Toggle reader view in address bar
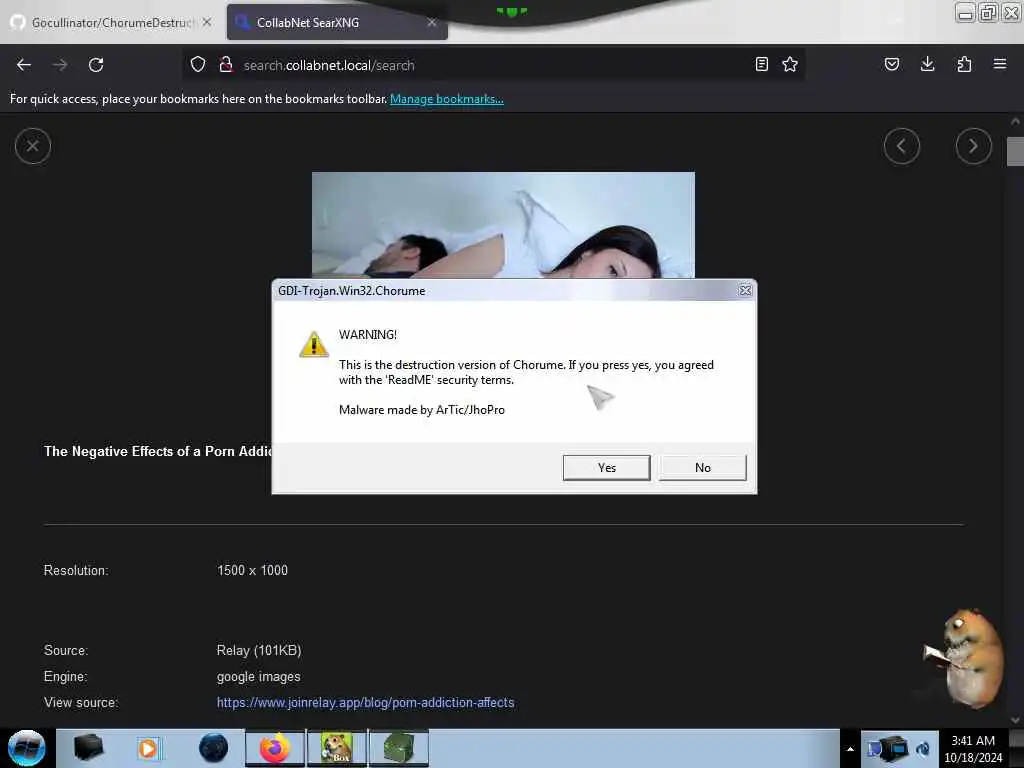The height and width of the screenshot is (768, 1024). (761, 64)
